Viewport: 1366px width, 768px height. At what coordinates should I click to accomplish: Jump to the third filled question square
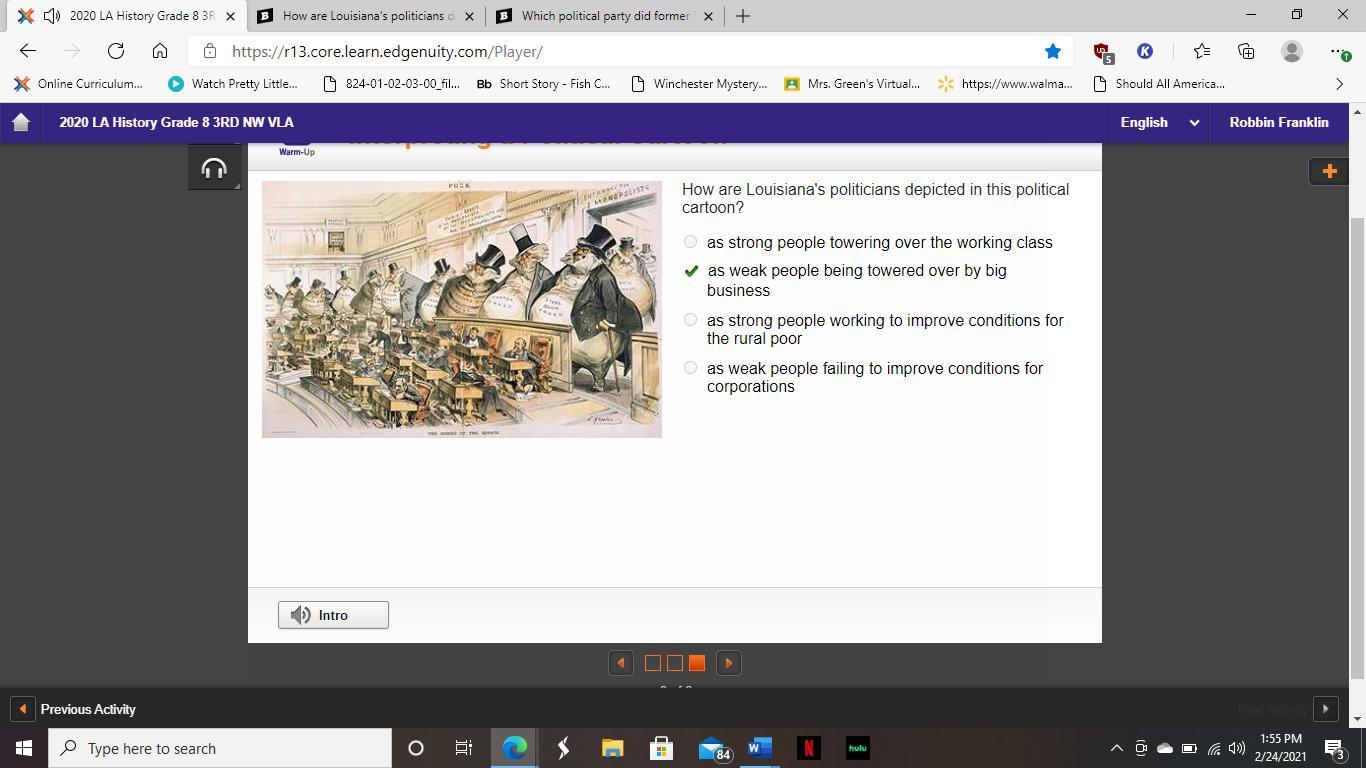pyautogui.click(x=697, y=663)
